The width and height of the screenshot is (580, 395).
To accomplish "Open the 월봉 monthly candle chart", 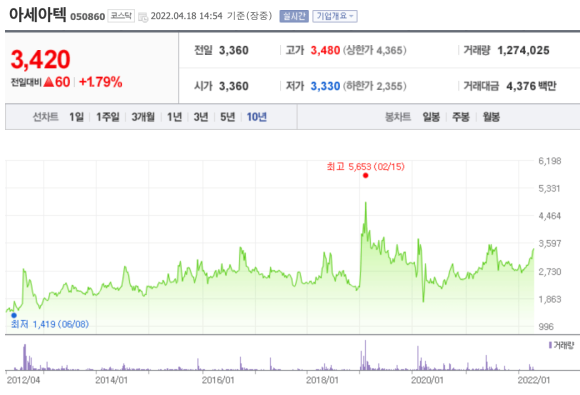I will click(491, 117).
